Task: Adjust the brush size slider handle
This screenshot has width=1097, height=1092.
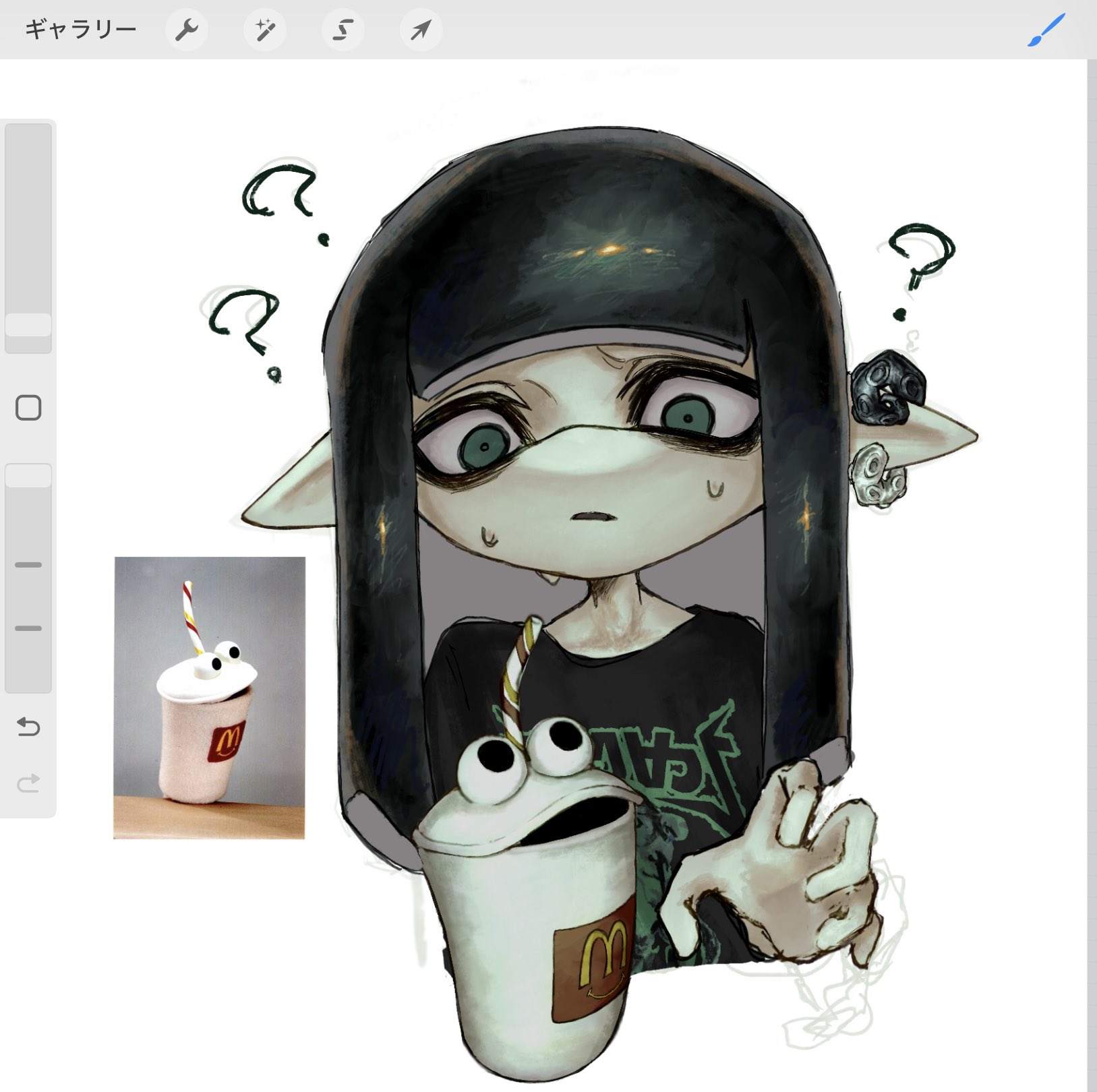Action: coord(28,325)
